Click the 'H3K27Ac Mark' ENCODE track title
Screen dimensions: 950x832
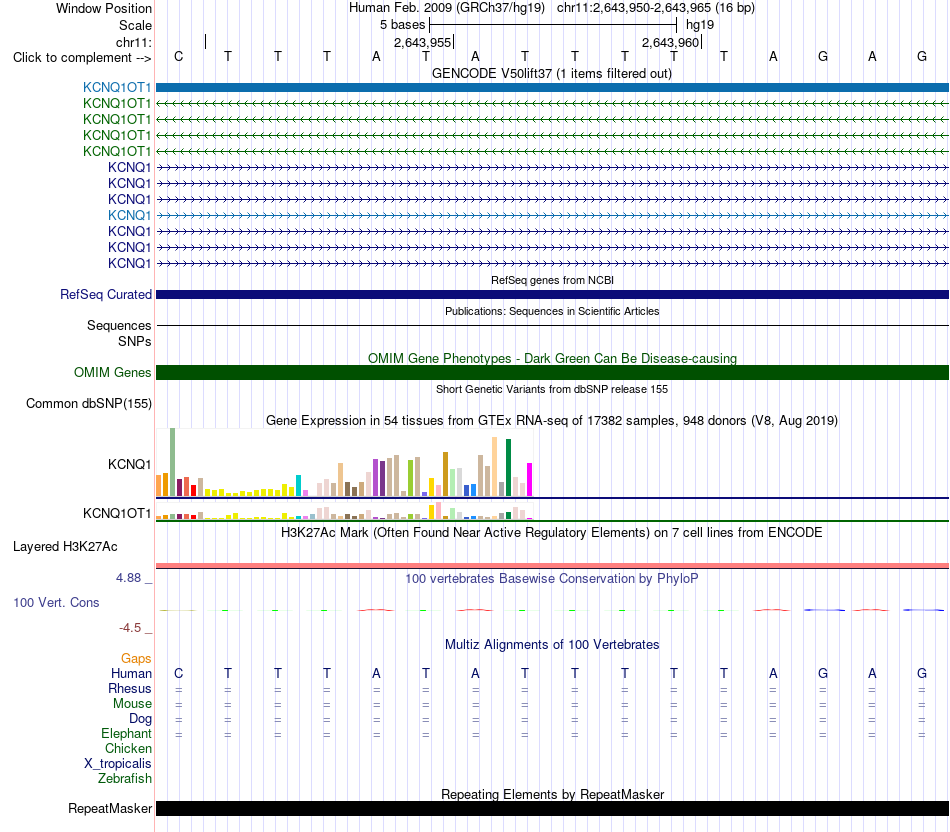(552, 533)
